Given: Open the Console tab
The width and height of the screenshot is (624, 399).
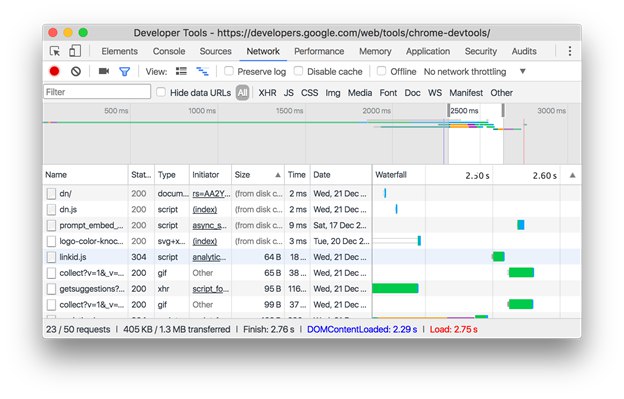Looking at the screenshot, I should 169,51.
